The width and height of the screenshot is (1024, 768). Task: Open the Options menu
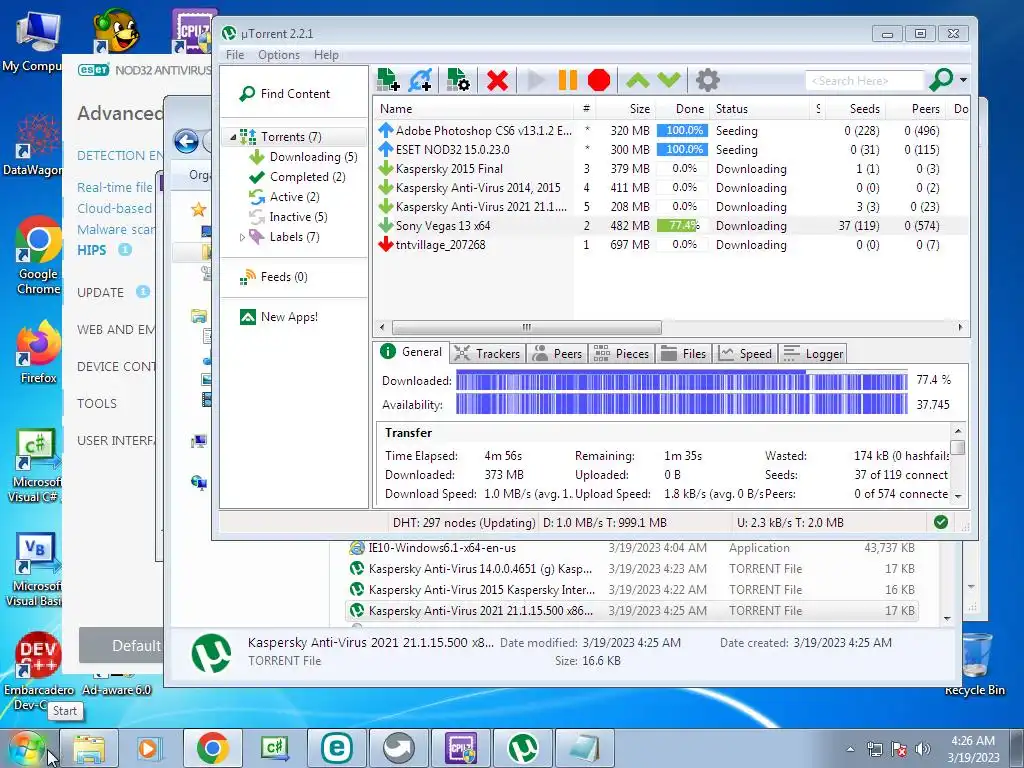tap(279, 55)
